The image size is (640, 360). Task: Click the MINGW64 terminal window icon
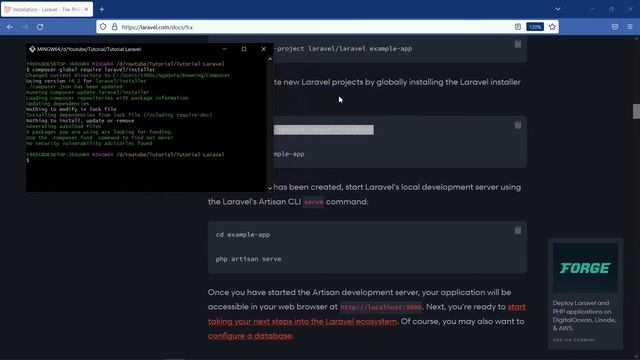tap(32, 49)
